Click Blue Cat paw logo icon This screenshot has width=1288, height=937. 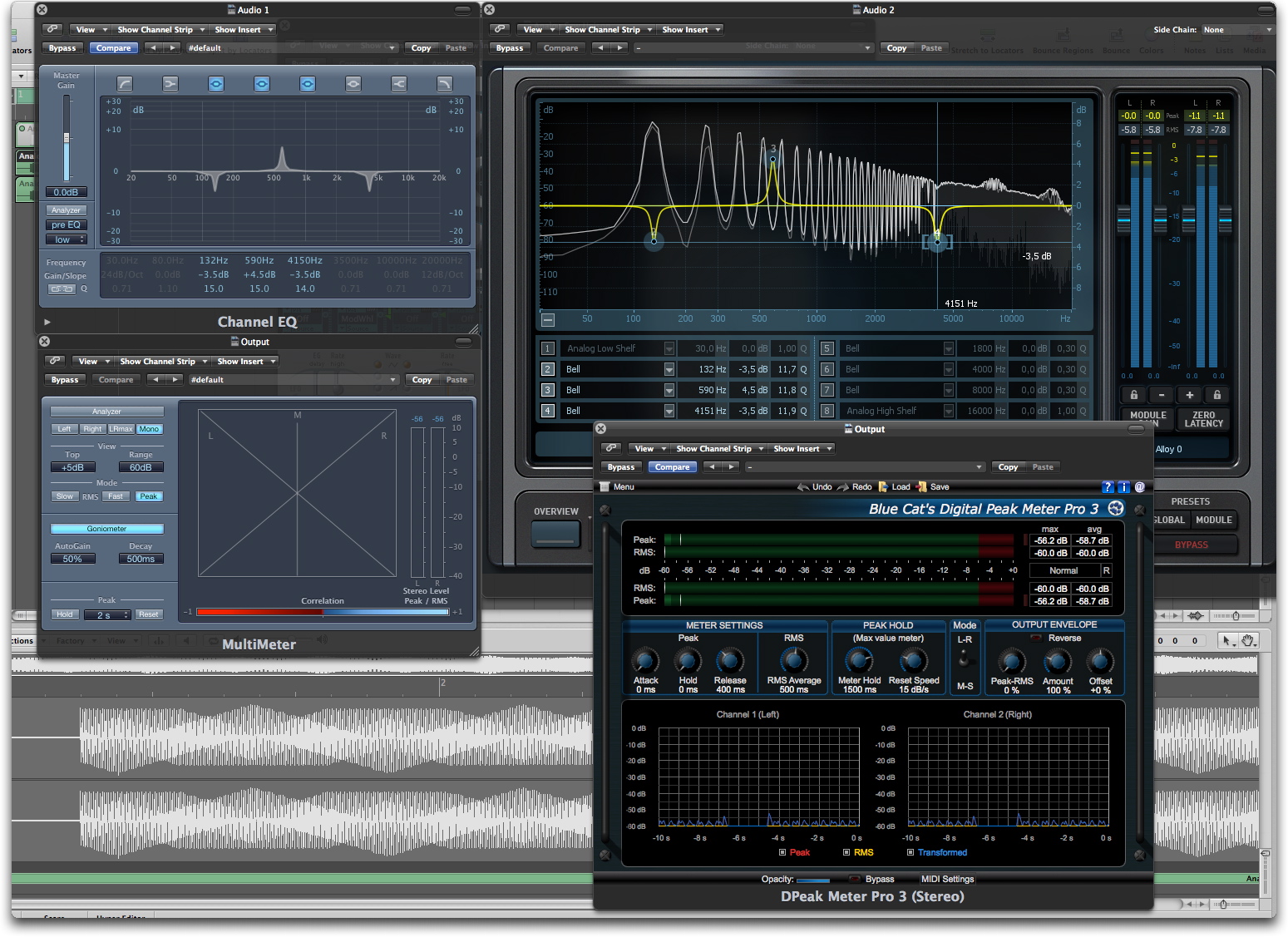pos(1116,508)
